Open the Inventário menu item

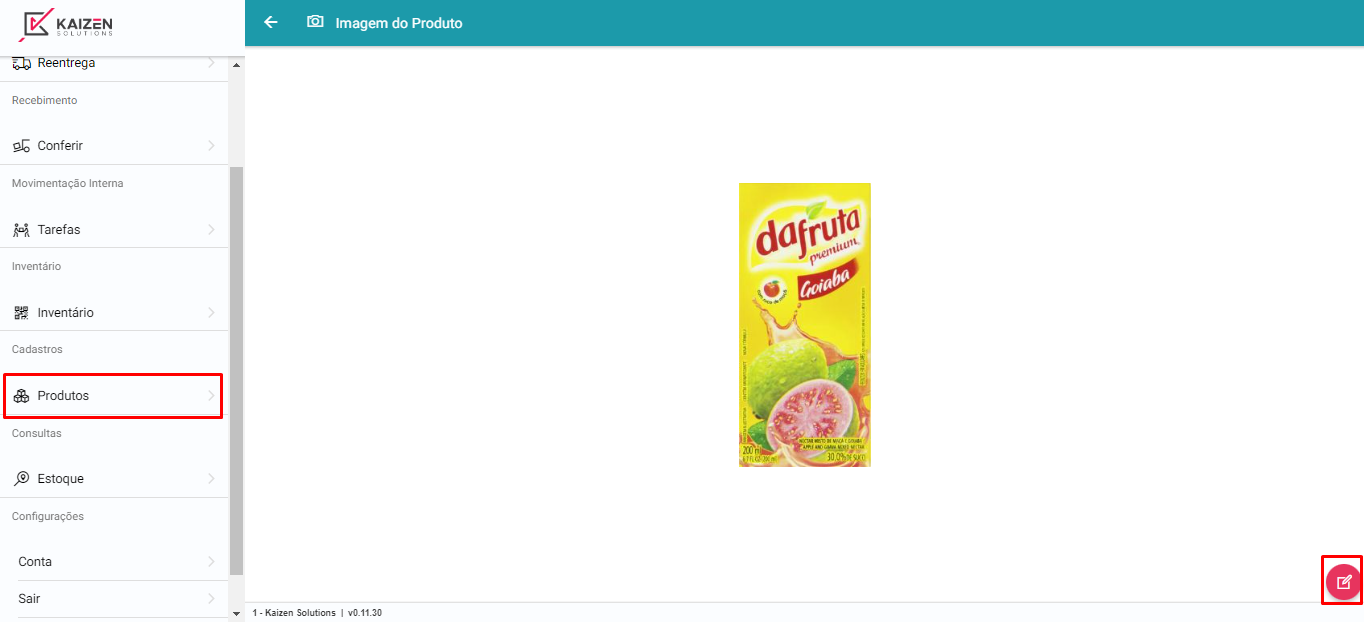114,313
